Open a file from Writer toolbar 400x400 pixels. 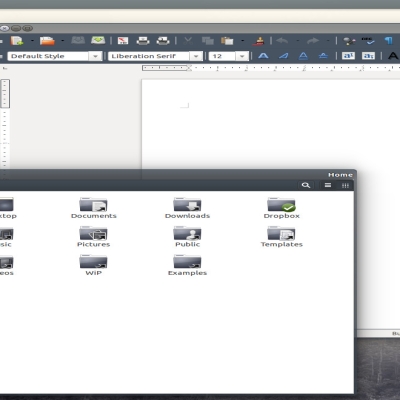[47, 41]
